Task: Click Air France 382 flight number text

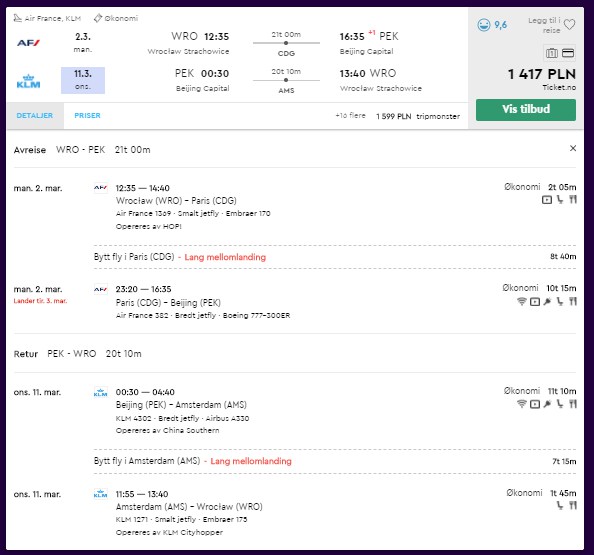Action: [x=142, y=316]
